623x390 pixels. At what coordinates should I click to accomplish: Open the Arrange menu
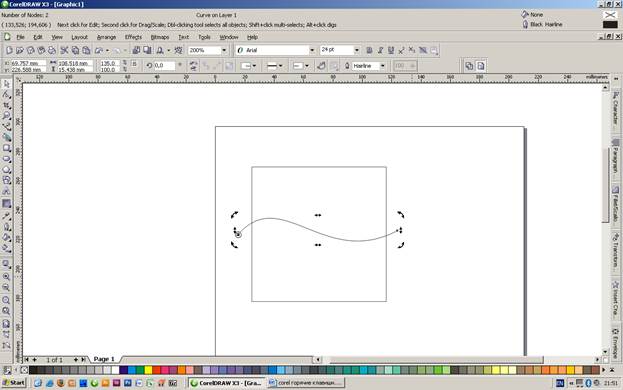[106, 37]
